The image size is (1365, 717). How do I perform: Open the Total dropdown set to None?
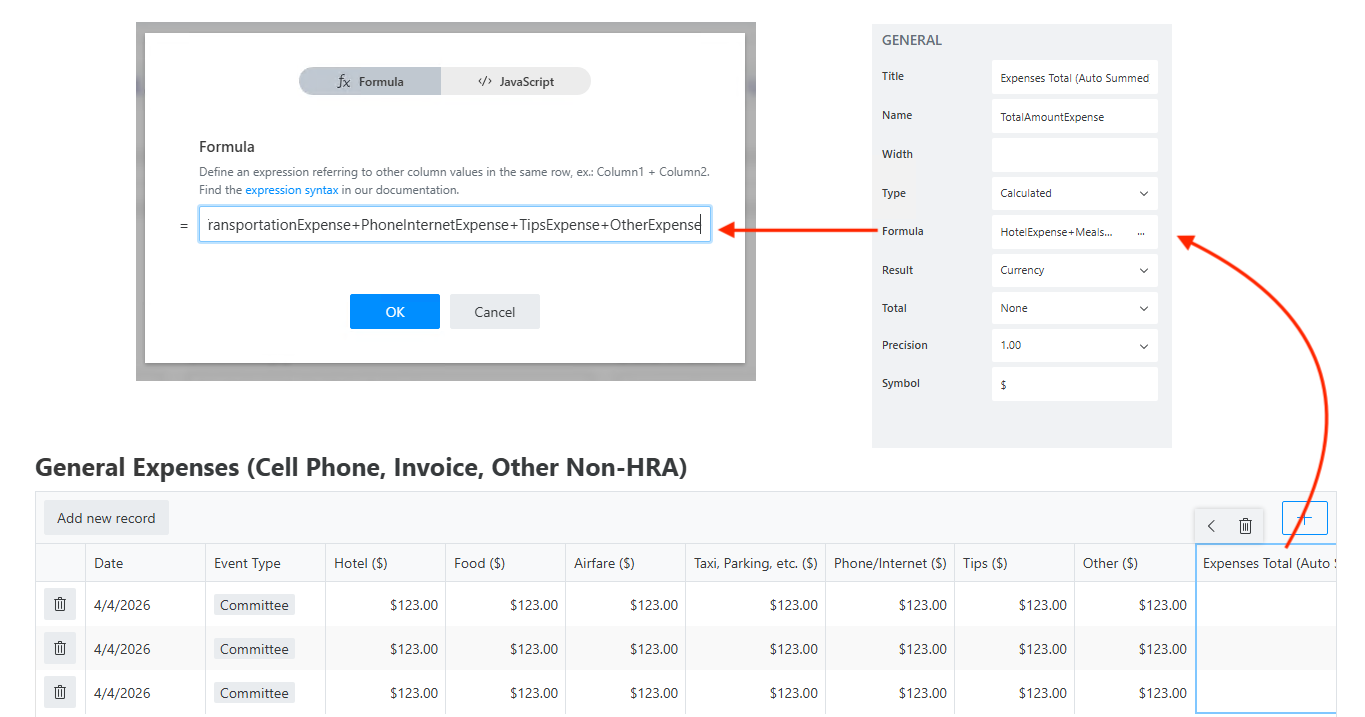click(x=1074, y=308)
